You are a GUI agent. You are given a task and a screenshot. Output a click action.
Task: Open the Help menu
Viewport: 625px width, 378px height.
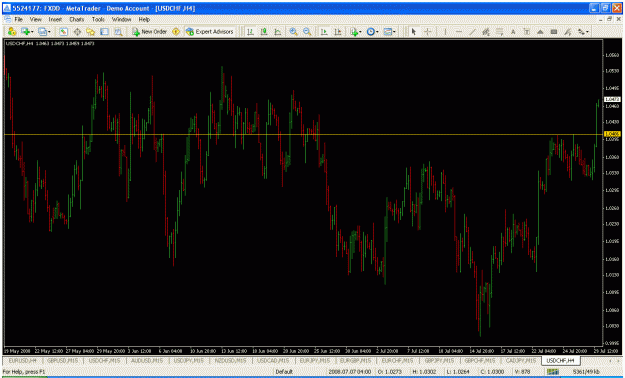(144, 19)
